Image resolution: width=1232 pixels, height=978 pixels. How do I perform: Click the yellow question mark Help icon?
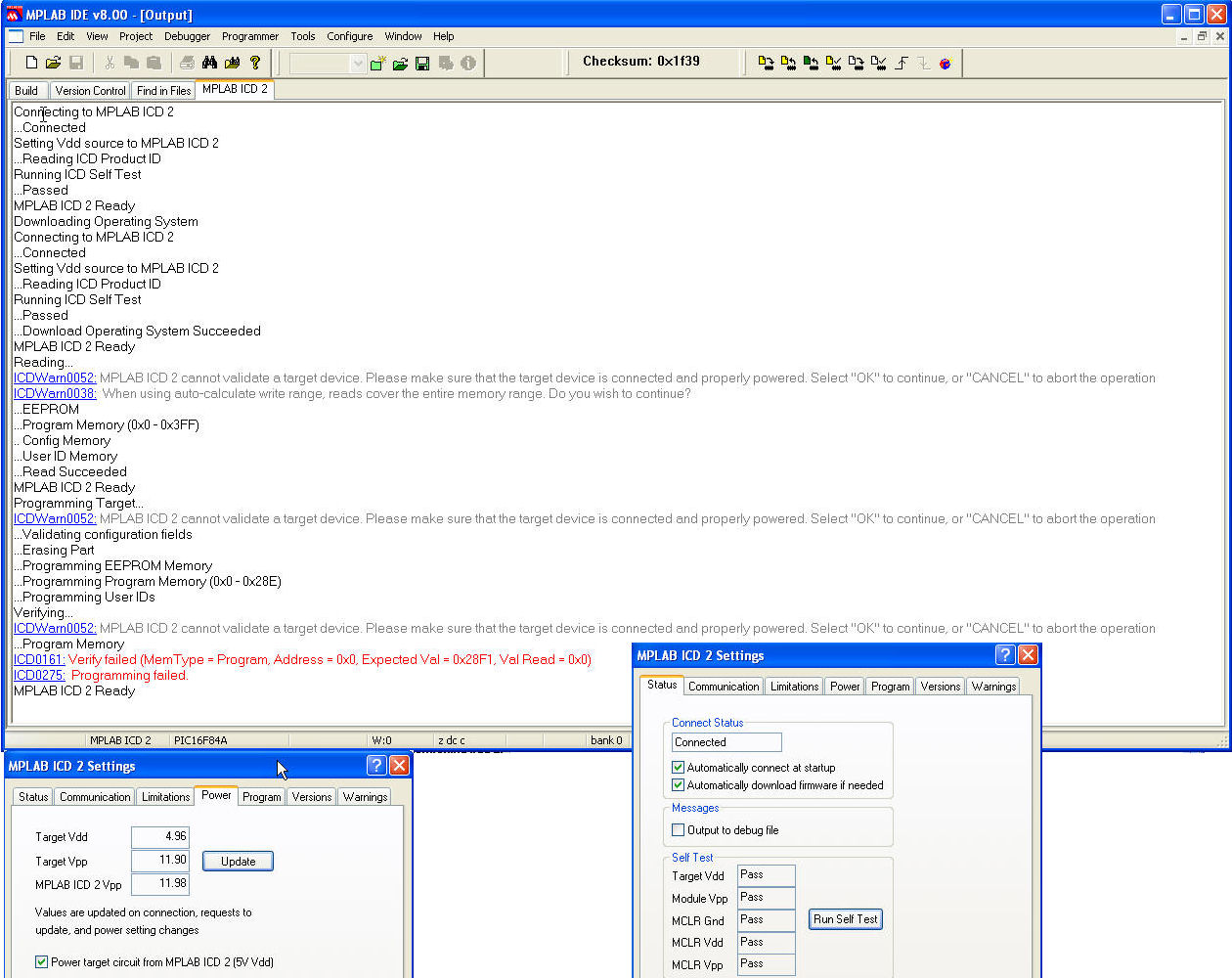tap(255, 63)
